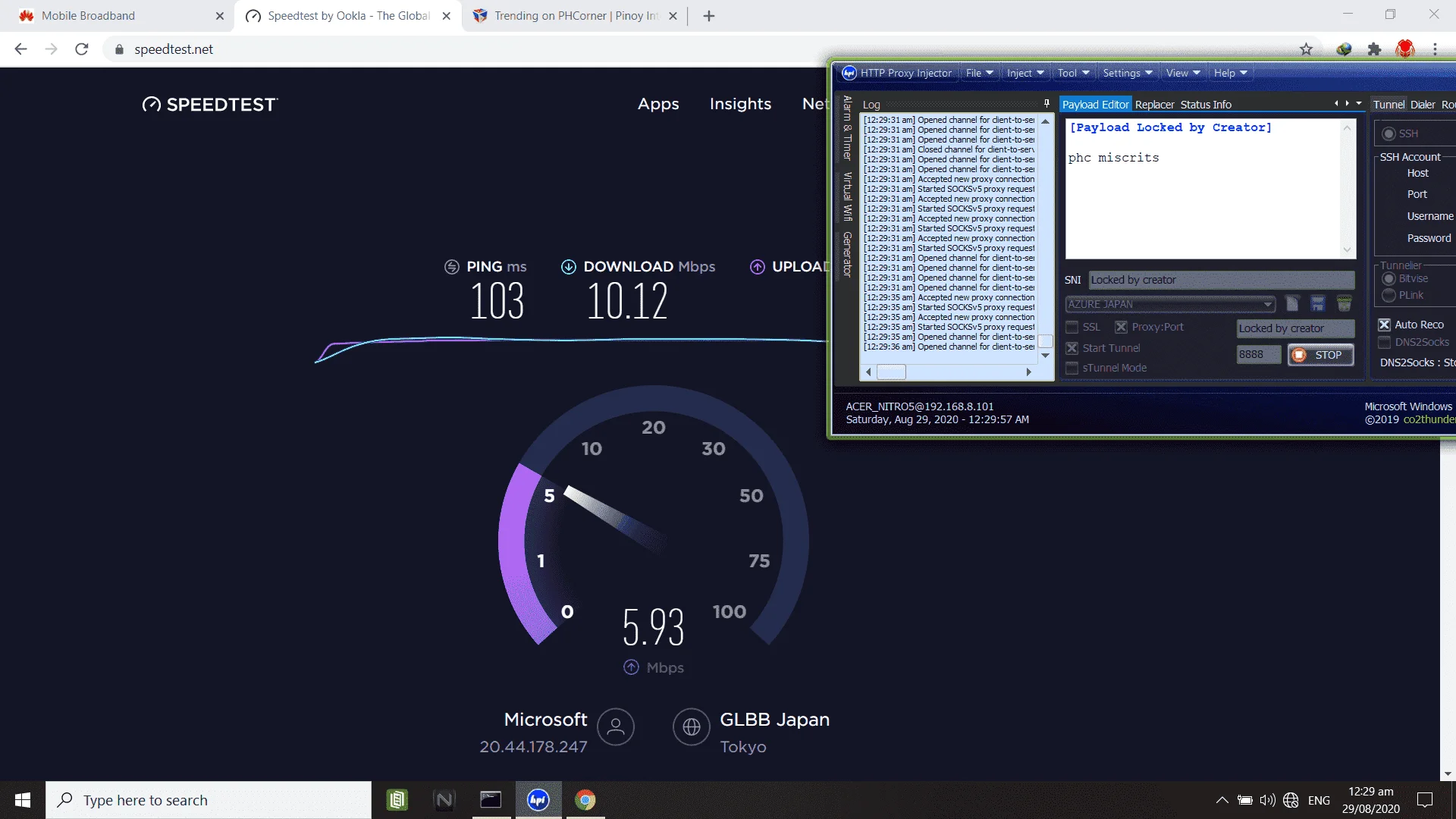Click the GLBB Japan server name
1456x819 pixels.
click(x=774, y=719)
